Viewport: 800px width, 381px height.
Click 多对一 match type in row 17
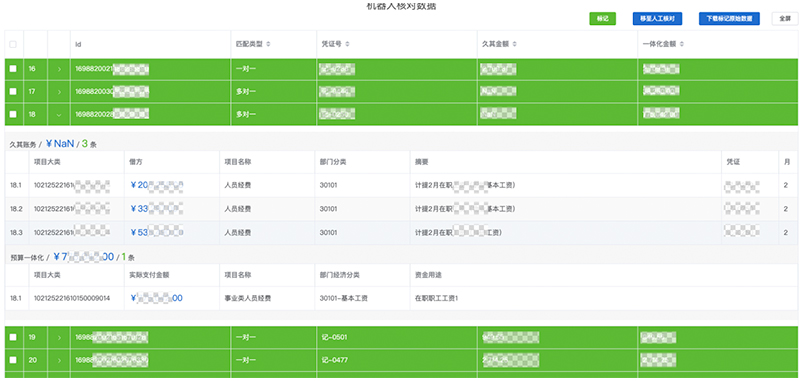point(246,92)
